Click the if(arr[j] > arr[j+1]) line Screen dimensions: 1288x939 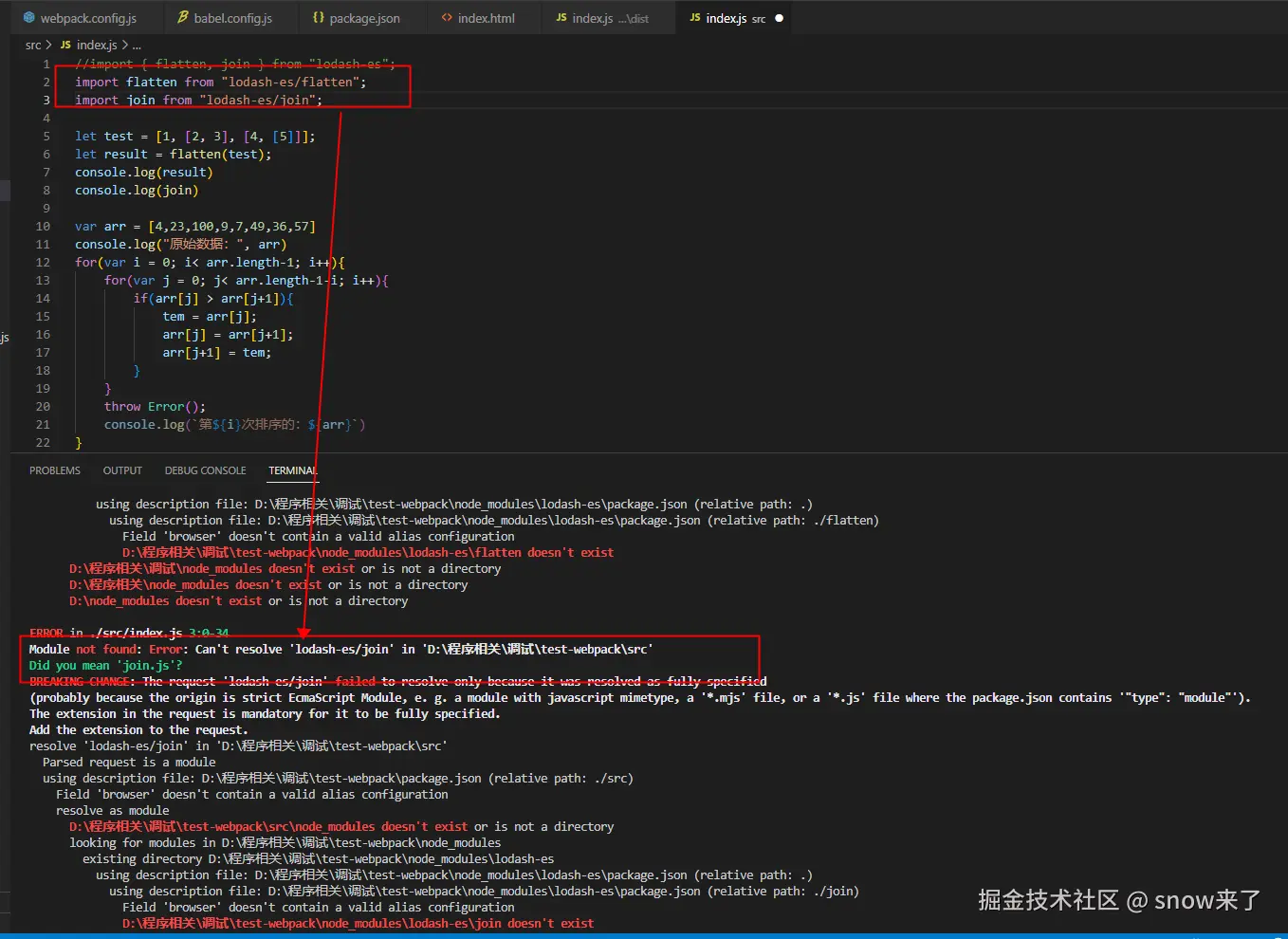pos(213,299)
